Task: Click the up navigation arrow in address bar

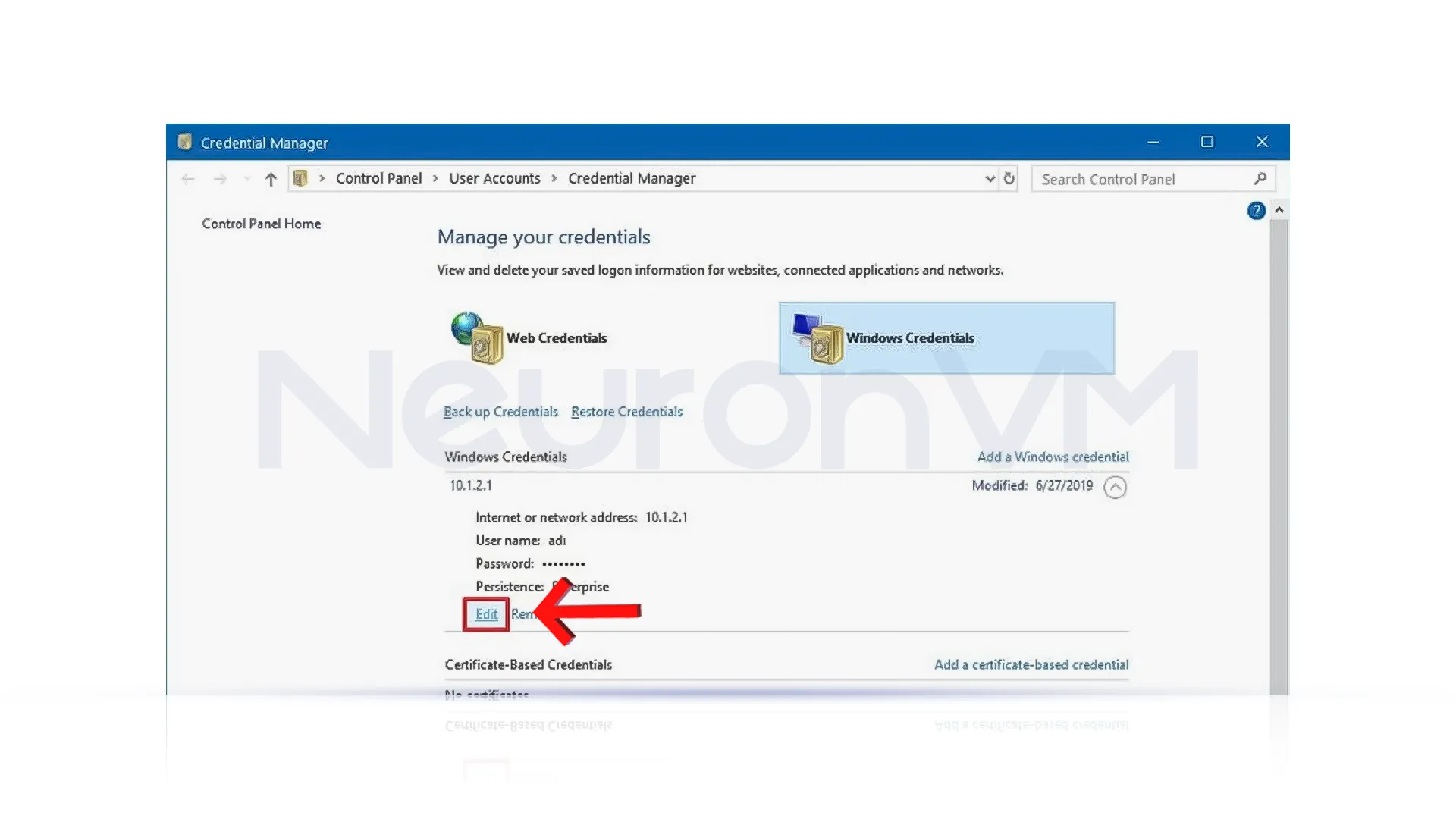Action: pos(270,178)
